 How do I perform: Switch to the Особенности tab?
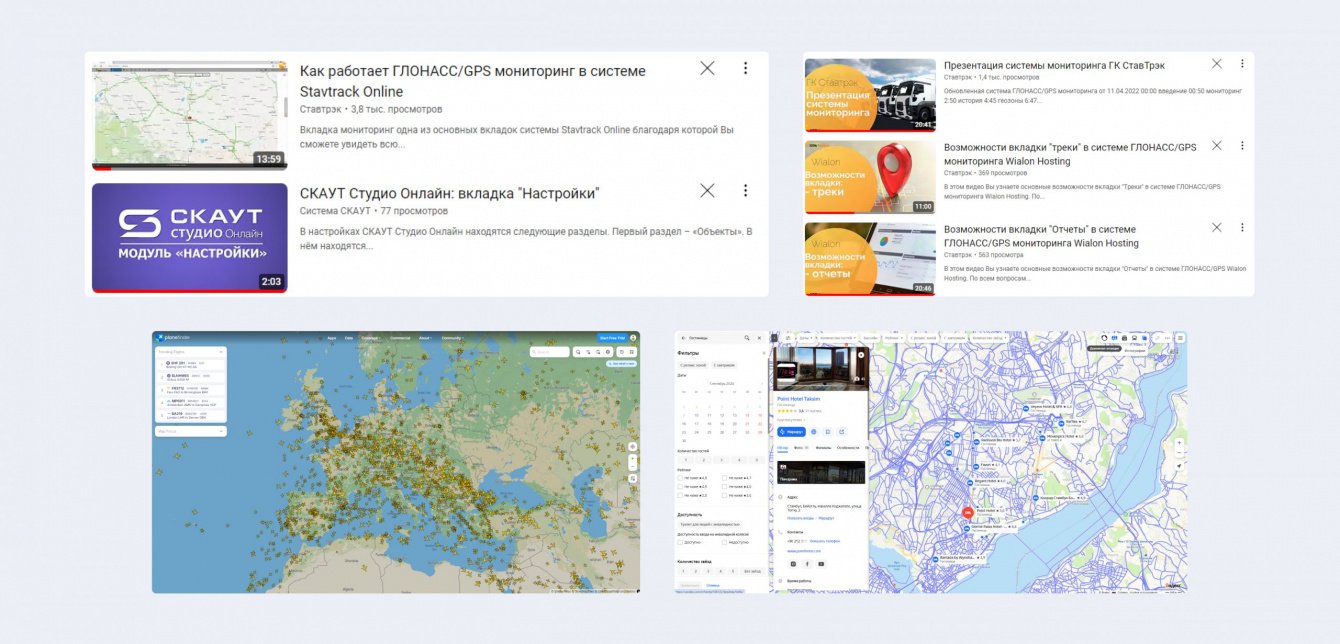click(848, 448)
